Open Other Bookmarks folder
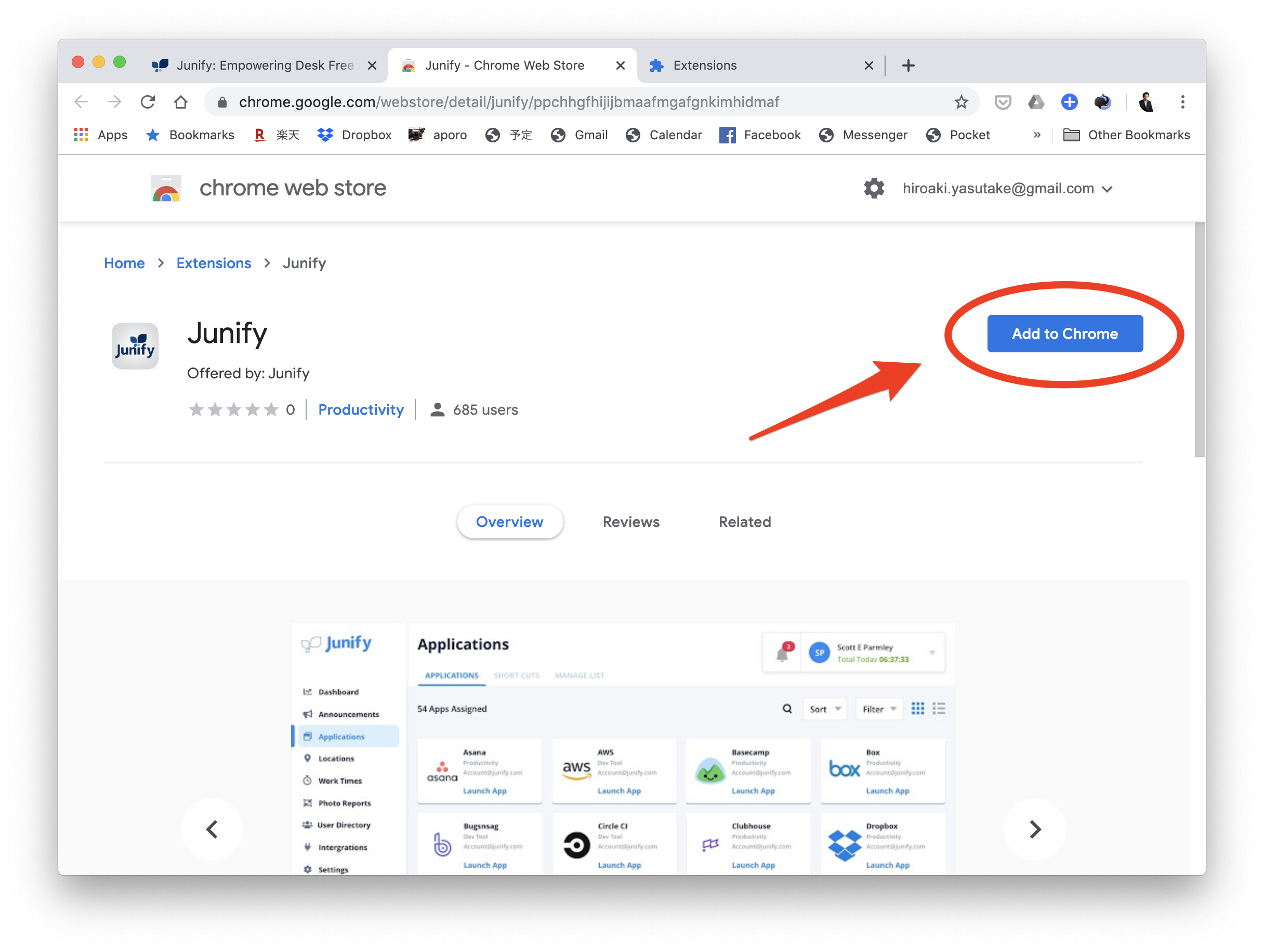The width and height of the screenshot is (1264, 952). pos(1126,135)
